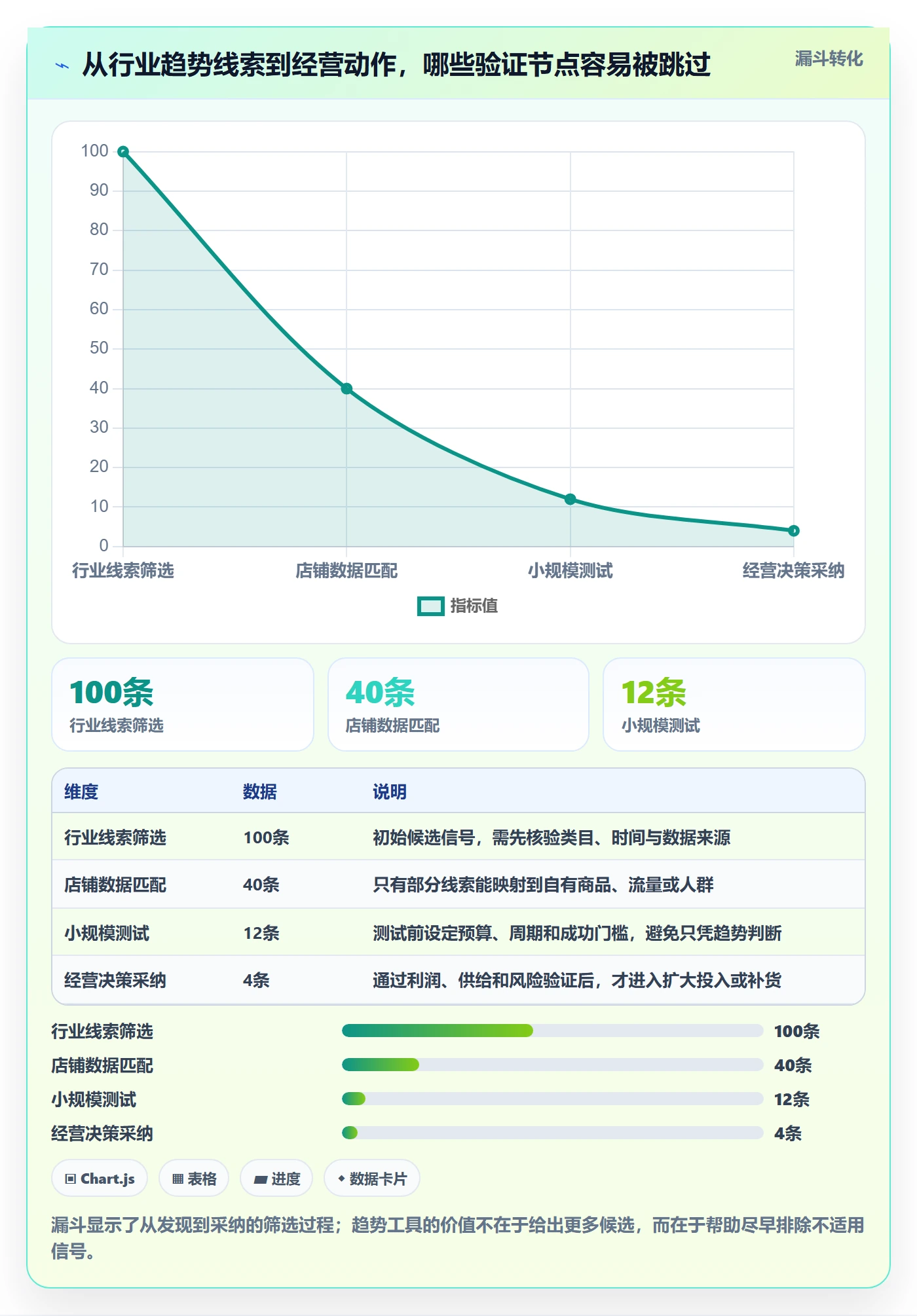Viewport: 917px width, 1316px height.
Task: Click the 100条 cell in the table
Action: (x=267, y=837)
